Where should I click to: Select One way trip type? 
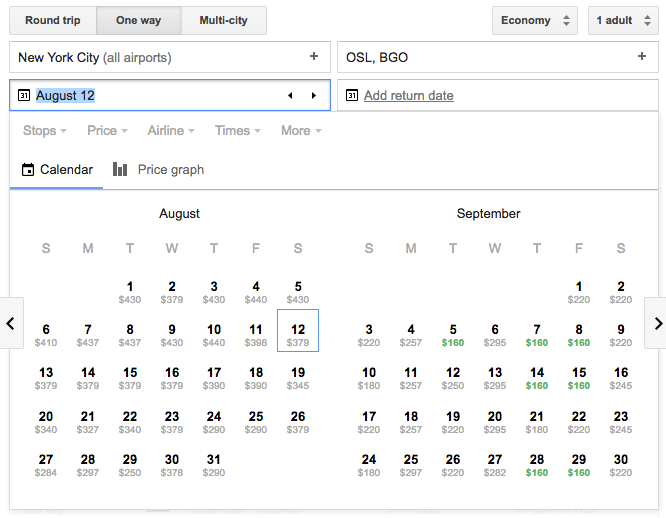point(139,20)
